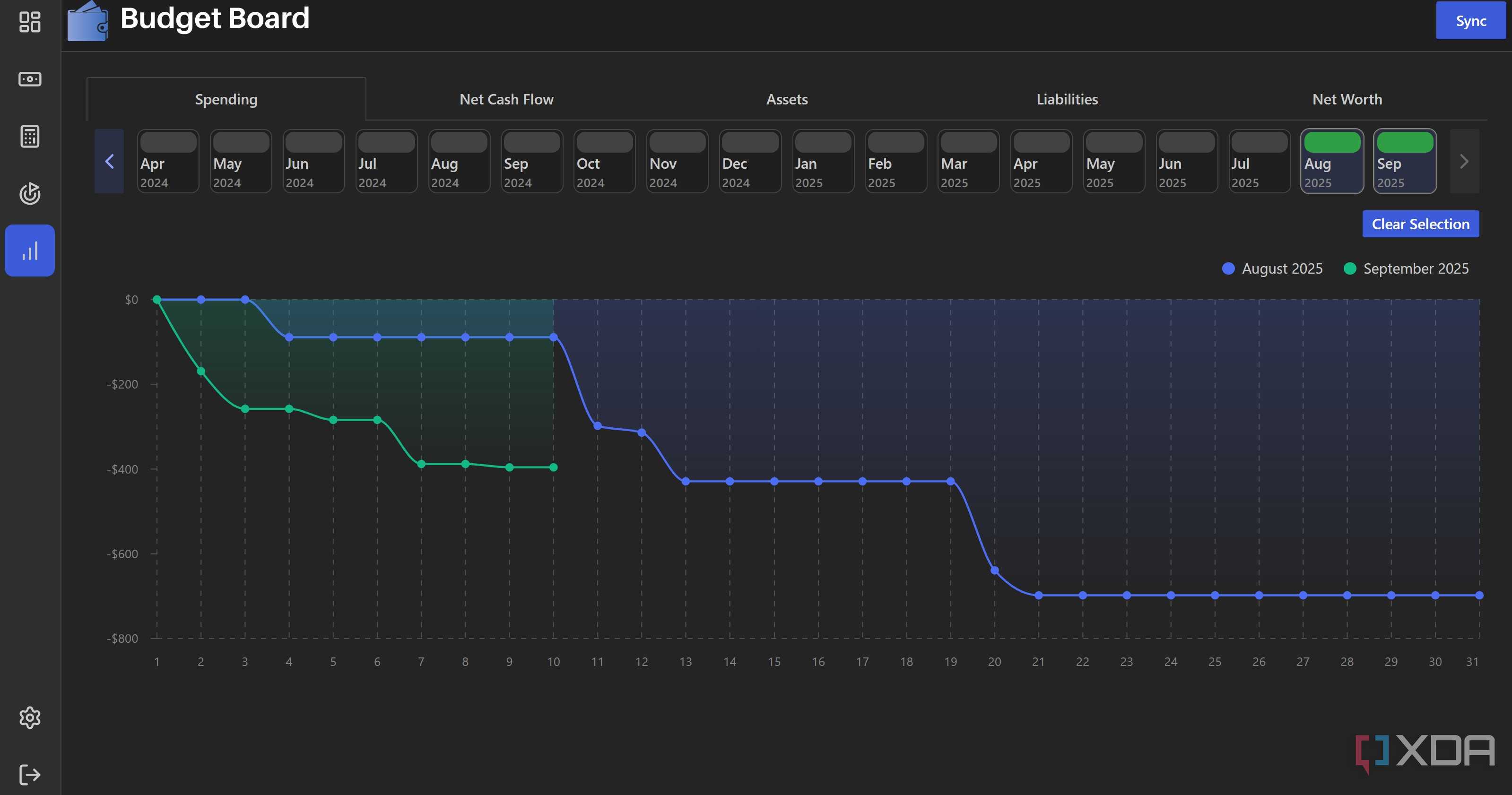Open the trends bar chart icon

tap(29, 251)
